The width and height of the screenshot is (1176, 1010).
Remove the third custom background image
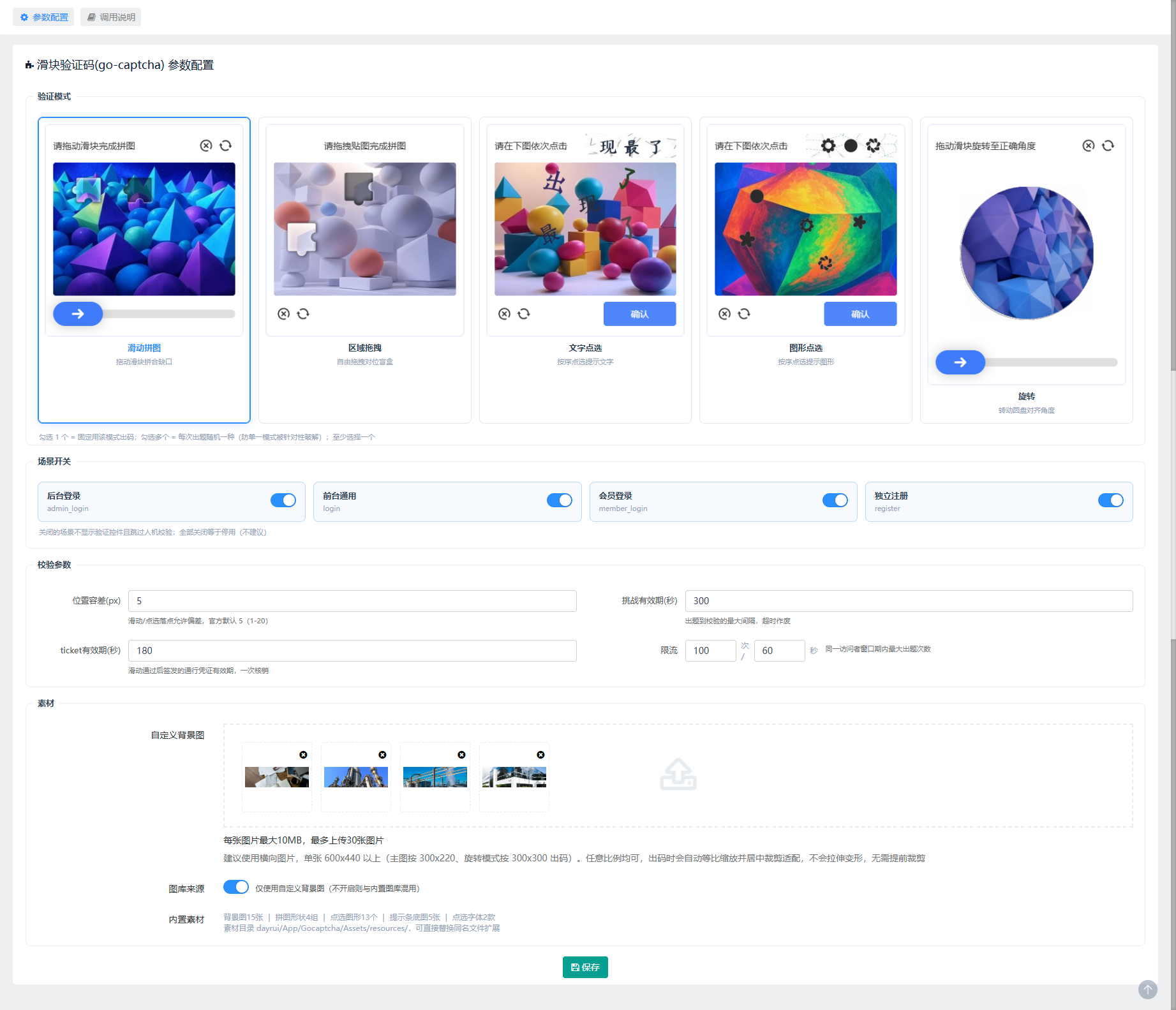[462, 755]
